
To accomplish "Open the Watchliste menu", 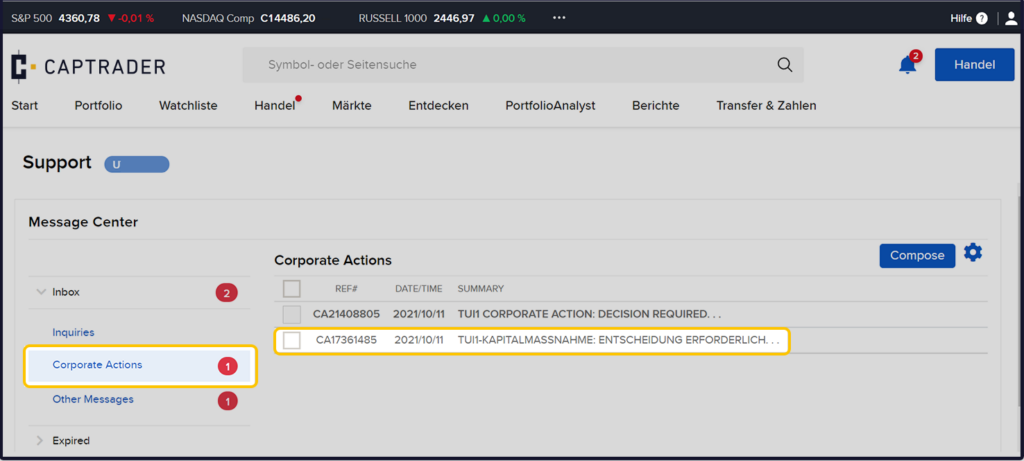I will click(188, 105).
